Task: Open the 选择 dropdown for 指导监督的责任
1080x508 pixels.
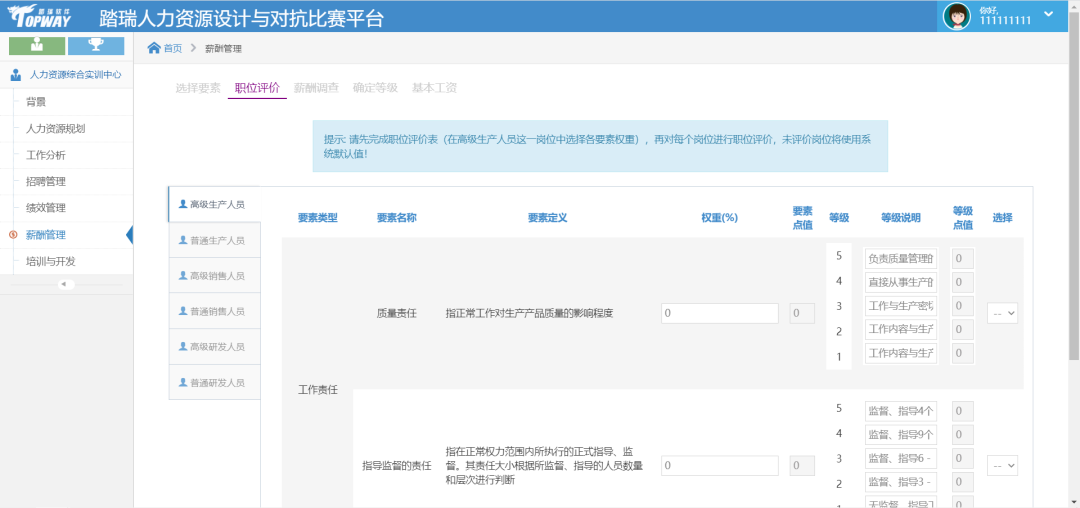Action: (x=1002, y=466)
